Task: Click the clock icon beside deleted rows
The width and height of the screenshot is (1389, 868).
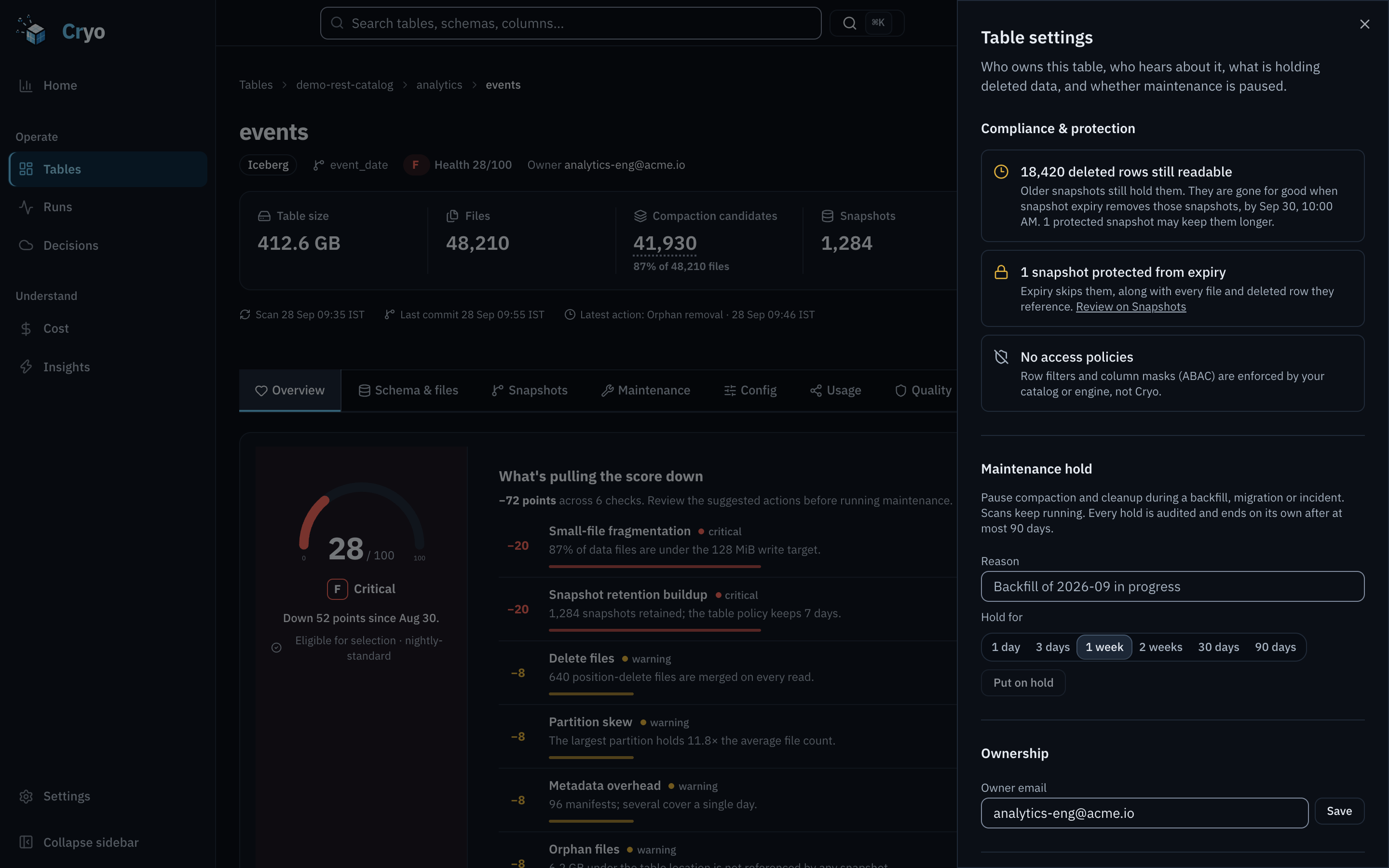Action: [1001, 172]
